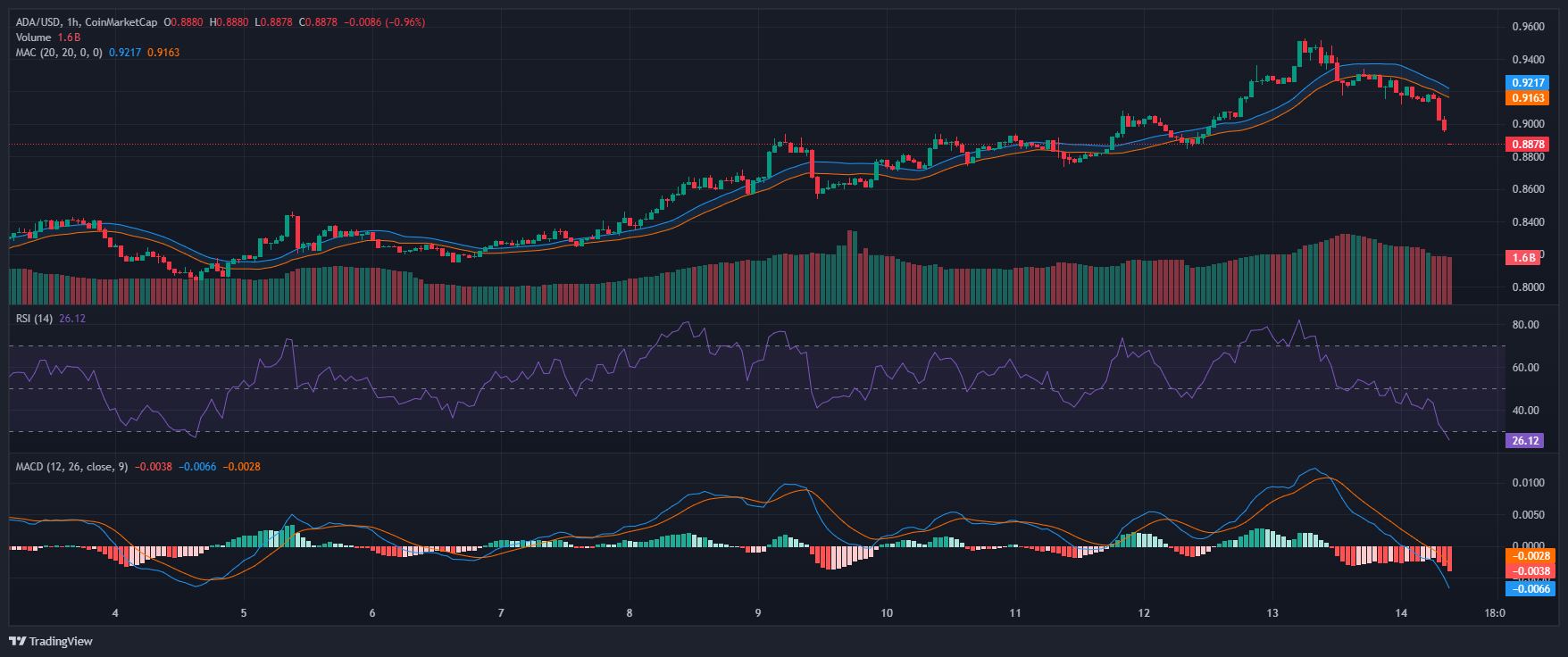Click the 0.9600 price axis label
This screenshot has width=1568, height=657.
tap(1528, 27)
